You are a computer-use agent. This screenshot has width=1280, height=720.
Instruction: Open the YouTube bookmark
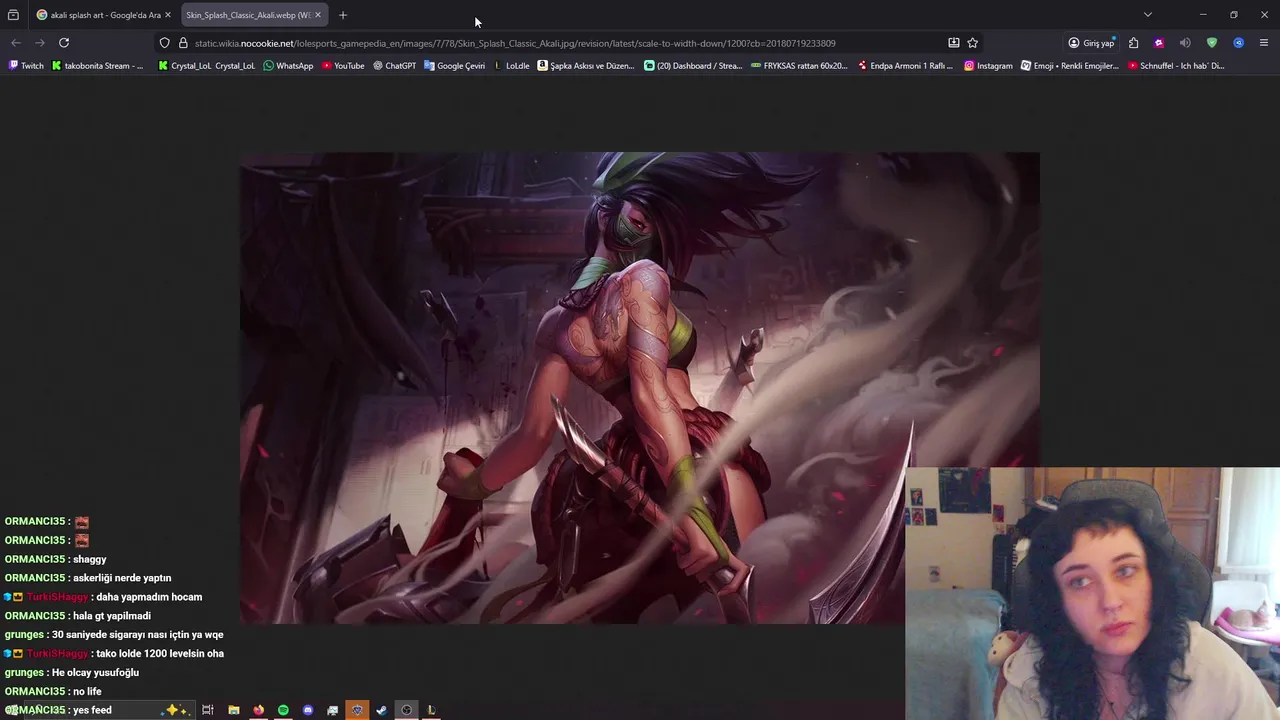click(x=343, y=66)
